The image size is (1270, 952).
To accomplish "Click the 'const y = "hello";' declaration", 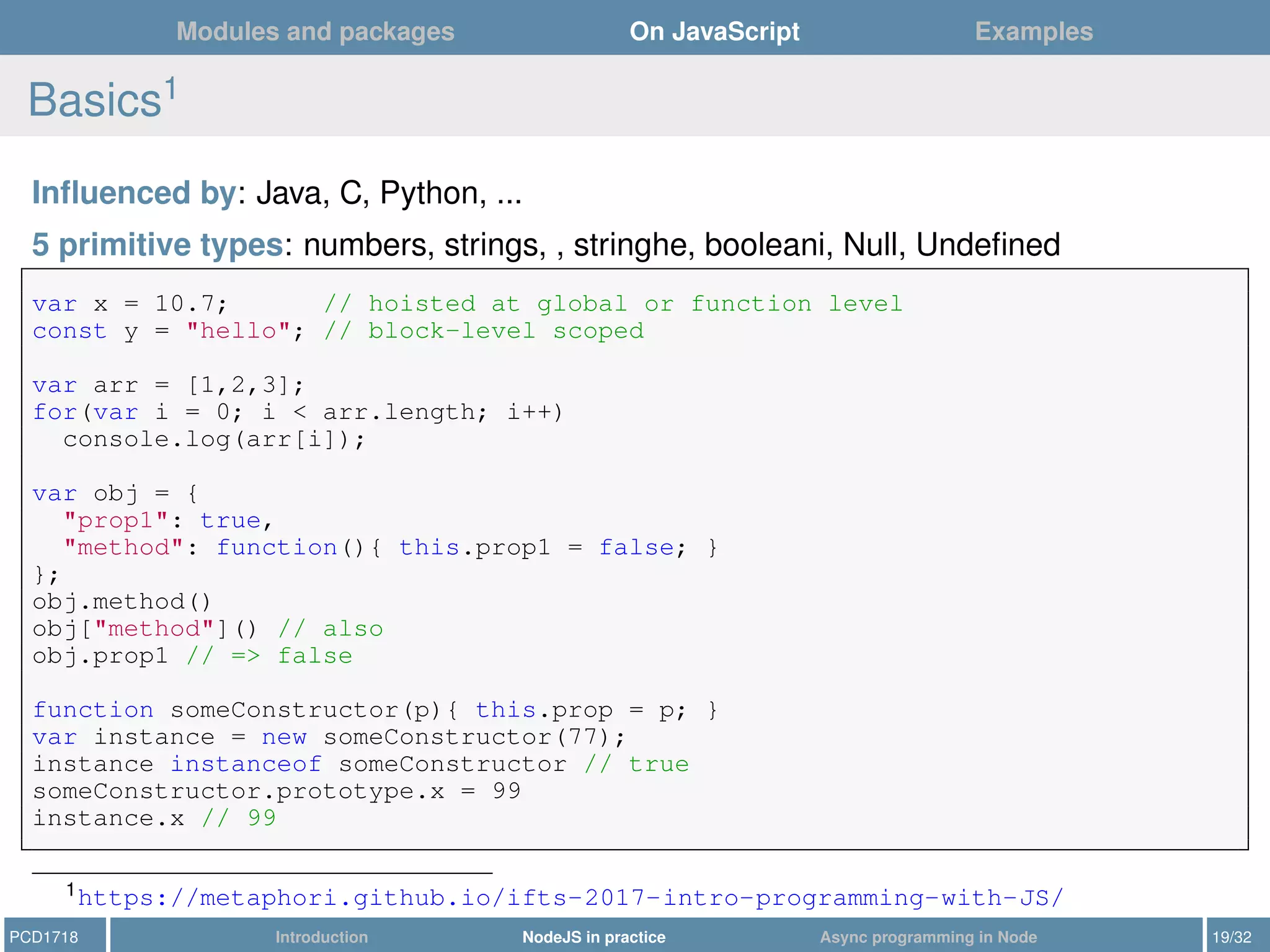I will pos(168,331).
